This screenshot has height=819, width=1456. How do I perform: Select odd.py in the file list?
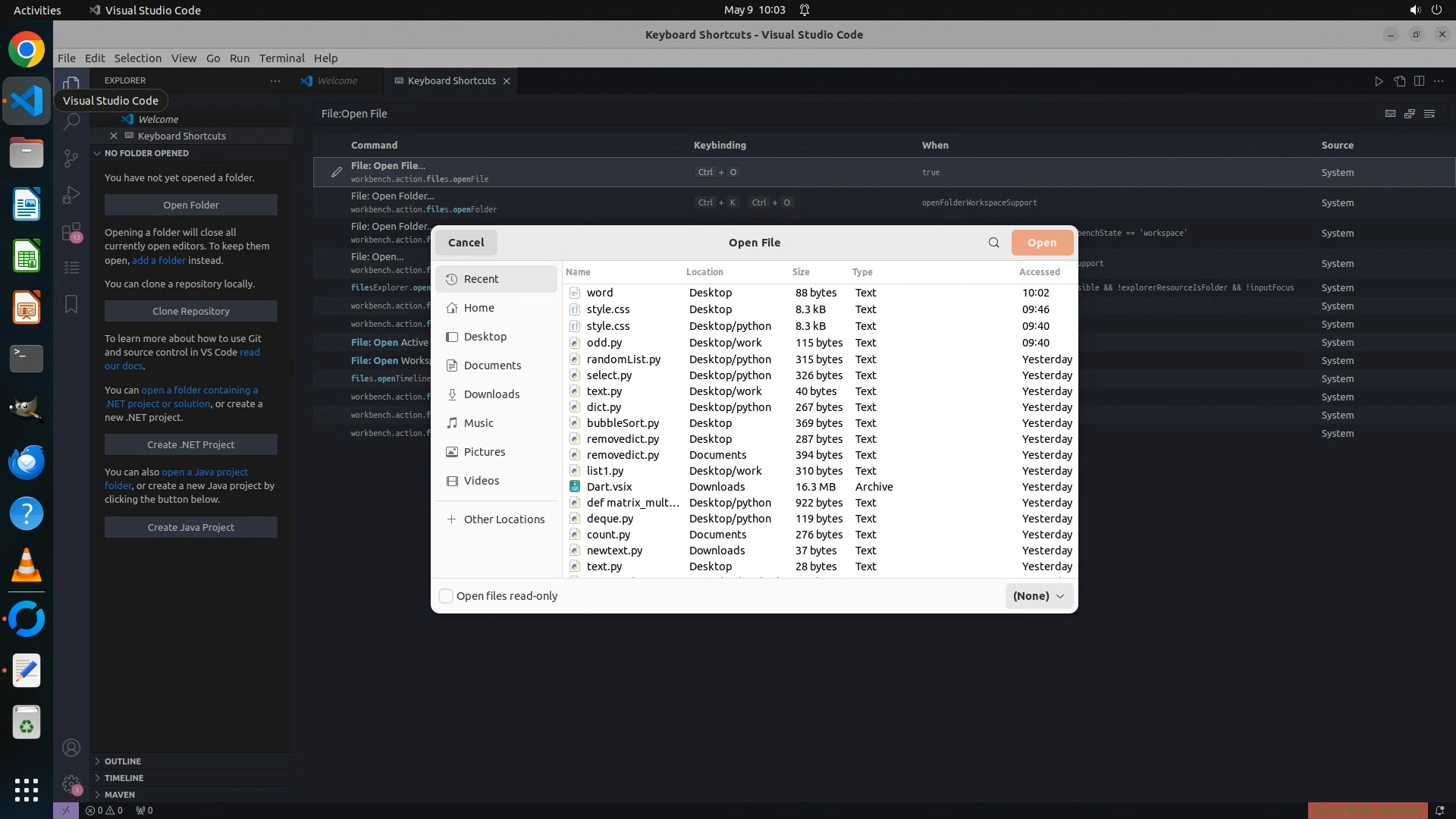coord(604,343)
